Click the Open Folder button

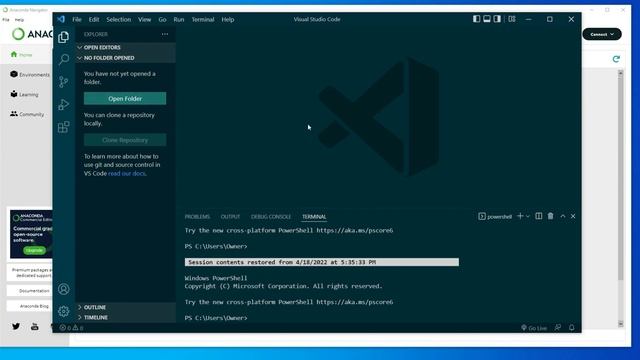[x=125, y=98]
